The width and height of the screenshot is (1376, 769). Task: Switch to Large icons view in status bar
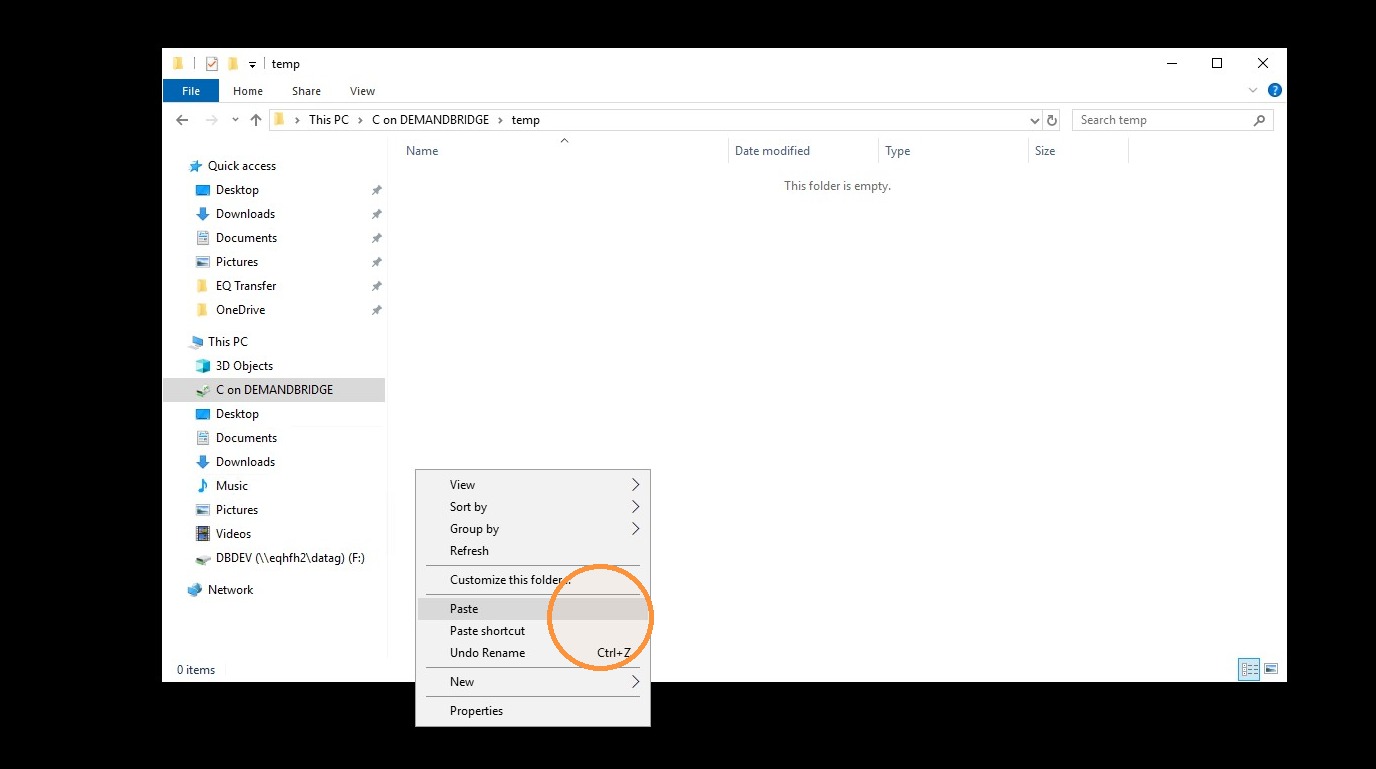[1271, 669]
